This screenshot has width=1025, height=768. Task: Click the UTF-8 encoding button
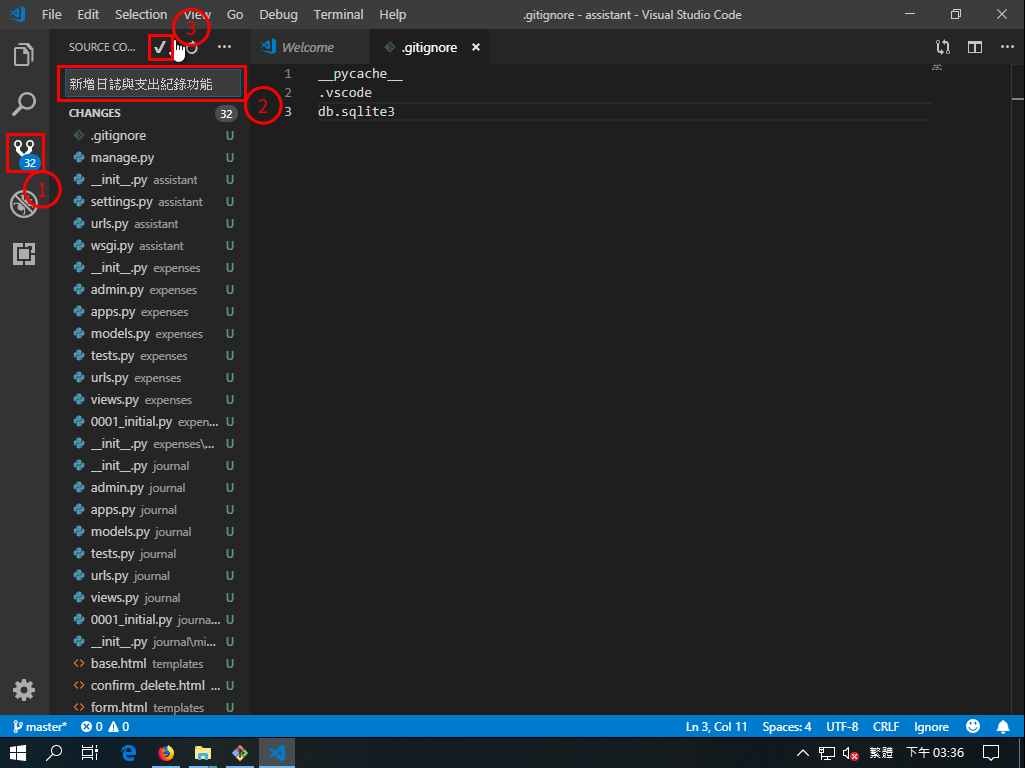click(842, 727)
